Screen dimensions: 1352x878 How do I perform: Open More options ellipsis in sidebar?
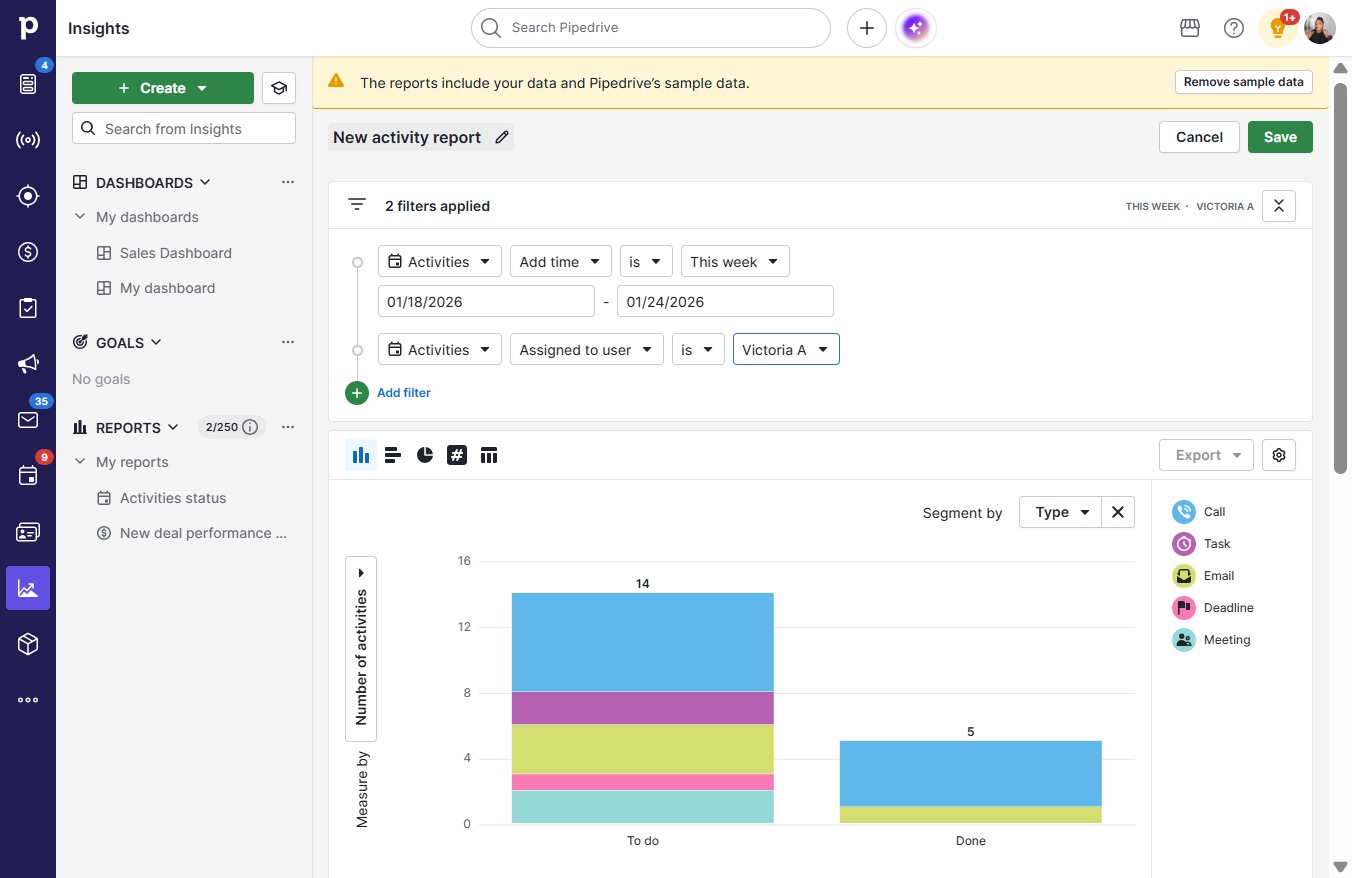(28, 700)
